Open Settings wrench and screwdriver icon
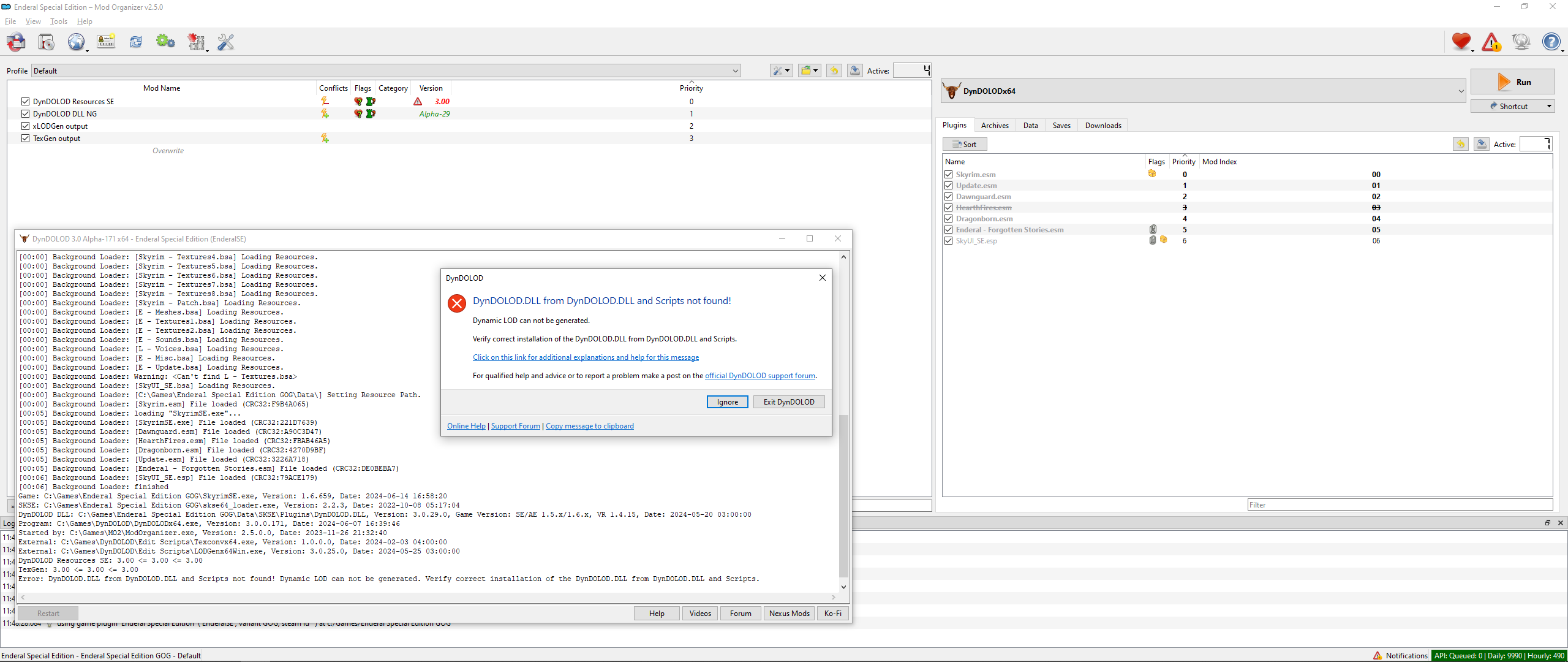 pos(226,42)
